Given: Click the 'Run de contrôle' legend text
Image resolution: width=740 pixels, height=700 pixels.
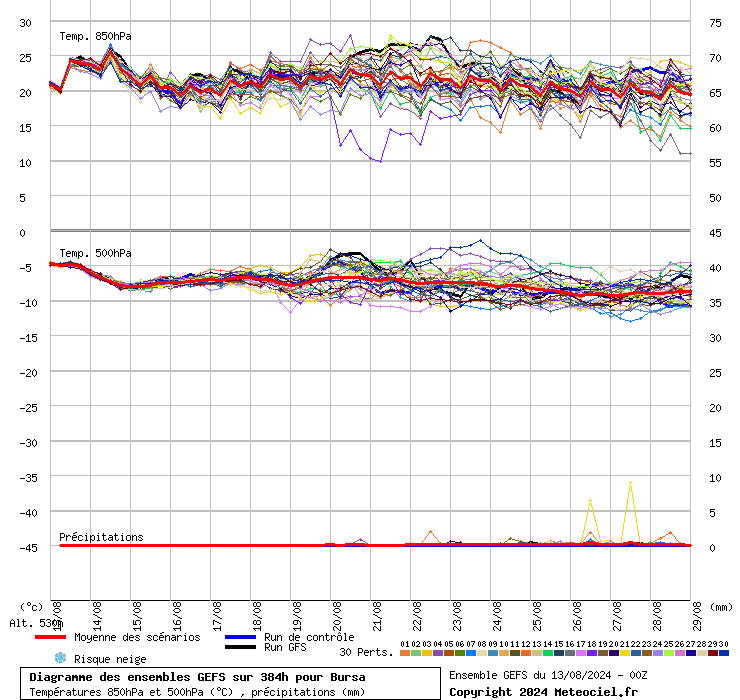Looking at the screenshot, I should 309,637.
